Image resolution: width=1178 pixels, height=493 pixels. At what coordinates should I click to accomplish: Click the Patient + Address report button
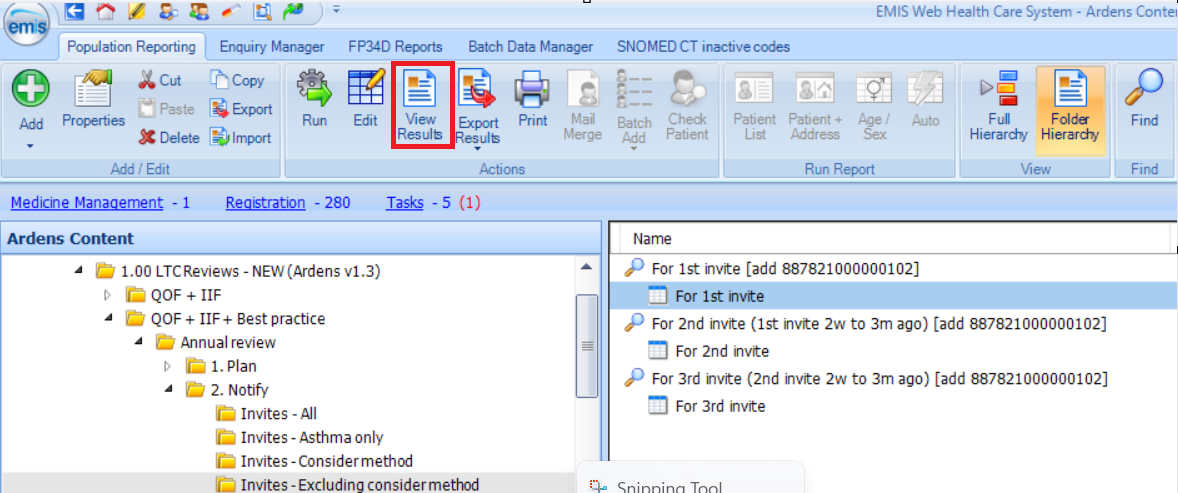815,105
